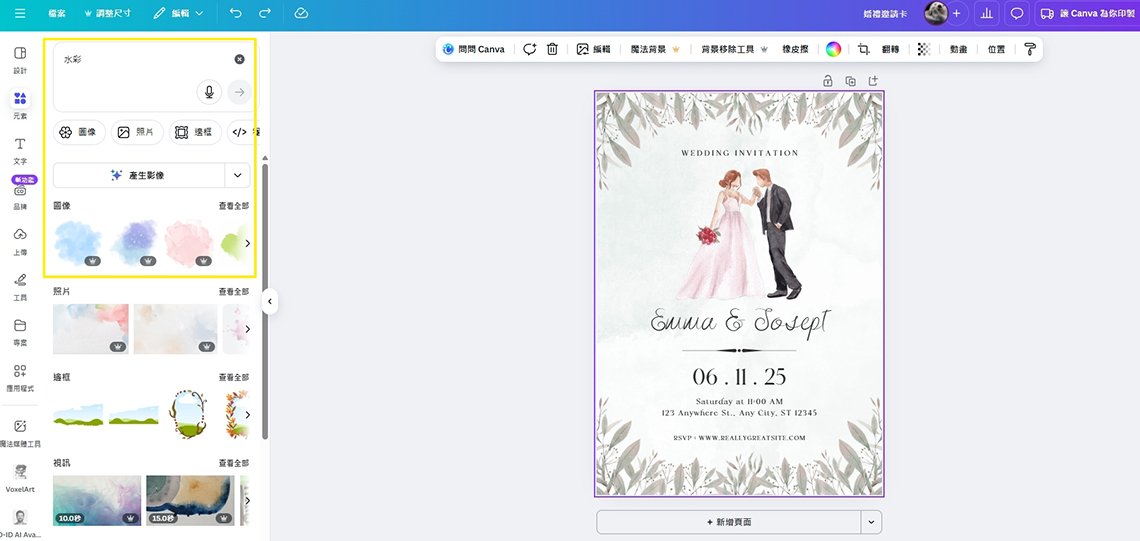Image resolution: width=1140 pixels, height=541 pixels.
Task: Click 查看全部 link for 照片 section
Action: [x=233, y=292]
